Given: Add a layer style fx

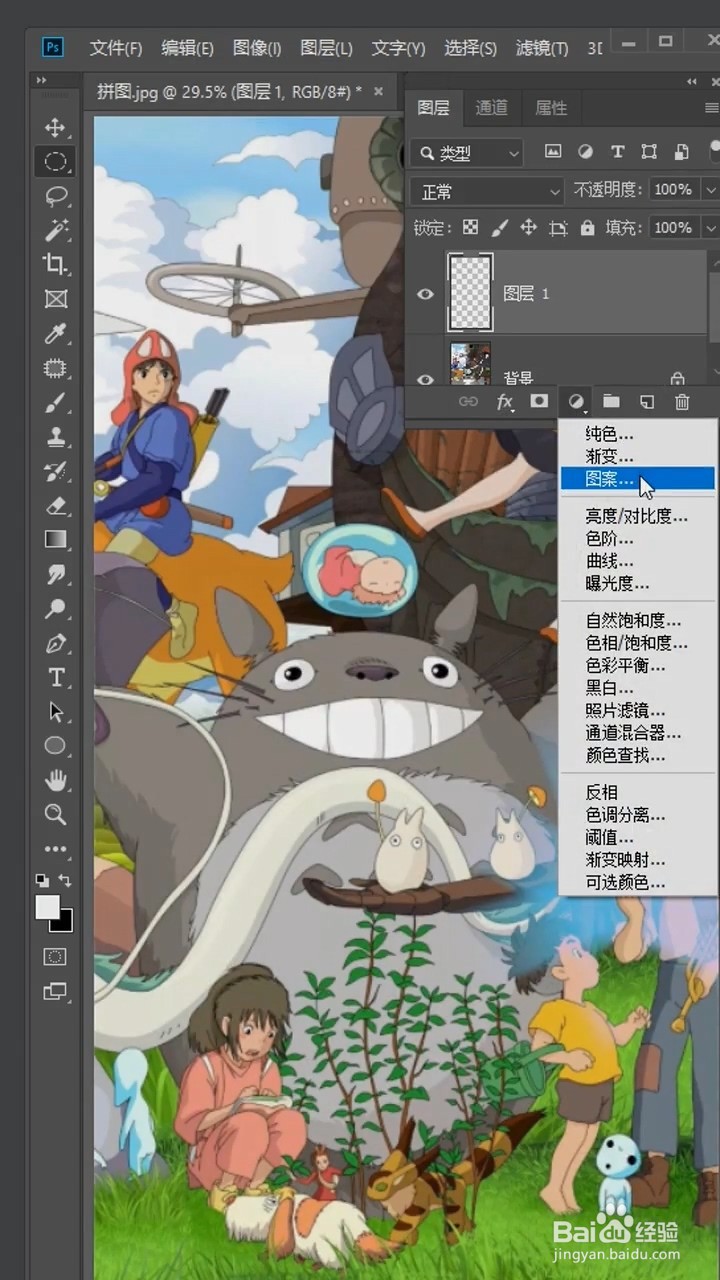Looking at the screenshot, I should 505,402.
